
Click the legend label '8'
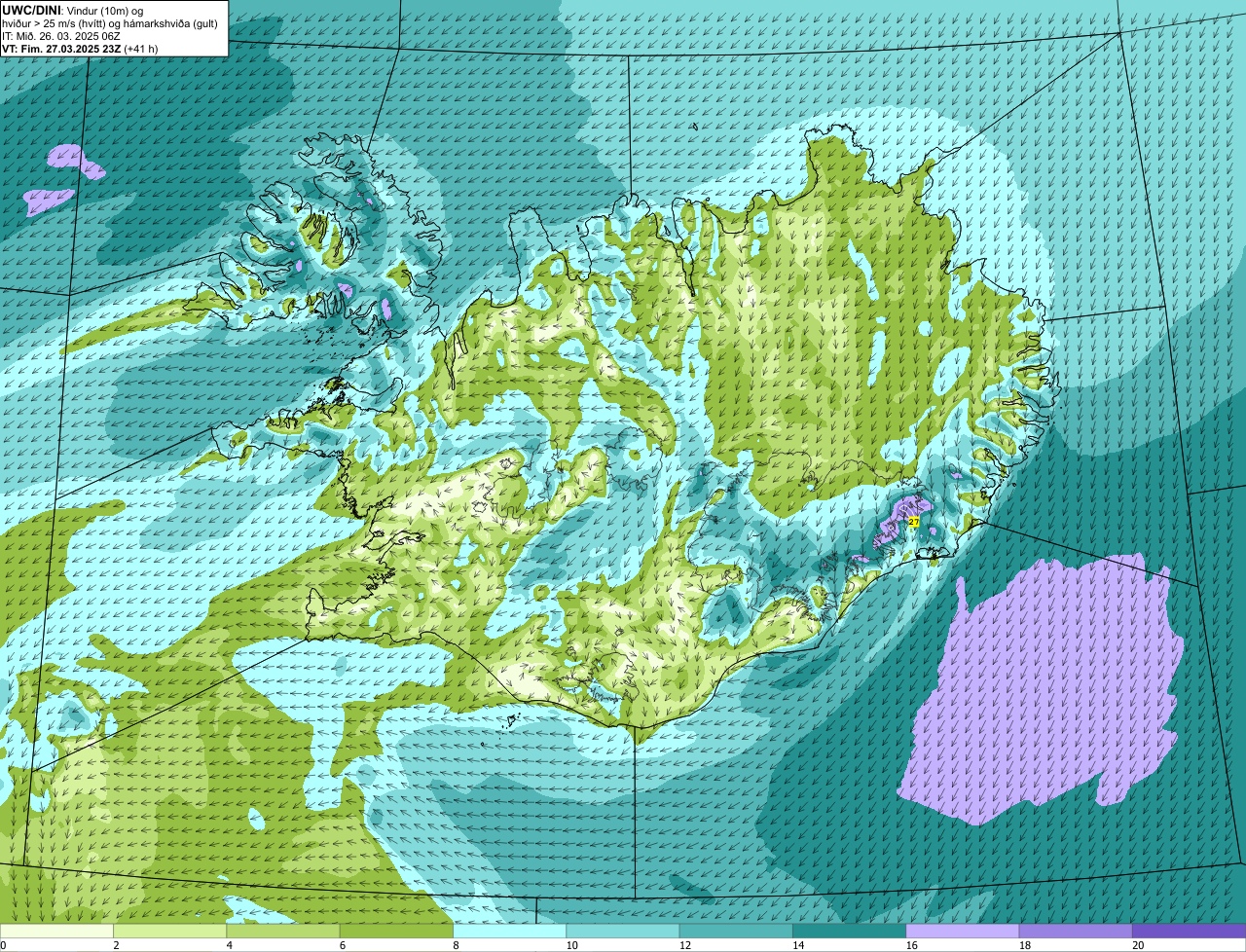(454, 945)
